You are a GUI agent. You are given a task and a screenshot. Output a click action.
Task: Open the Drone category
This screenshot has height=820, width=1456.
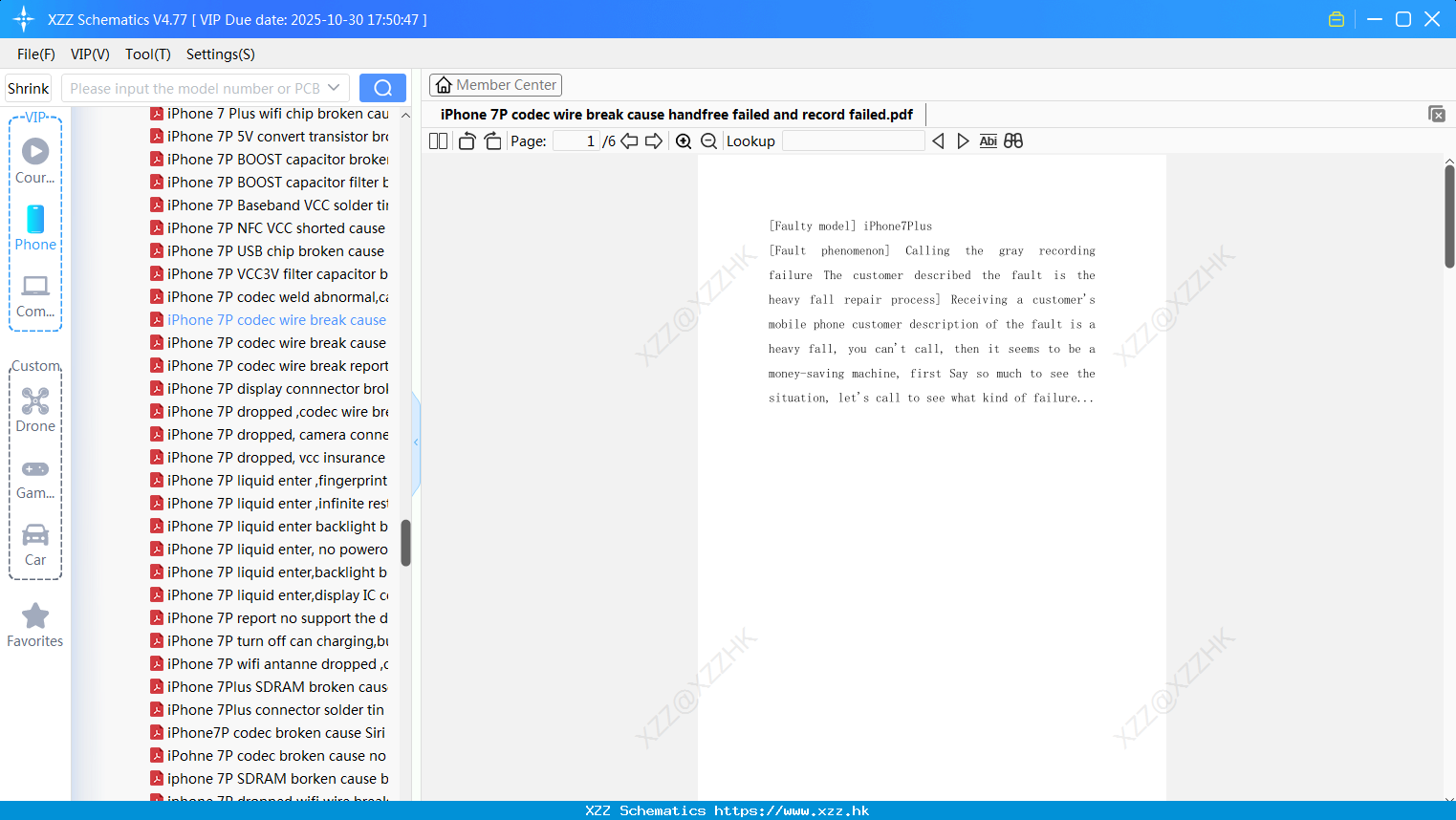[35, 410]
